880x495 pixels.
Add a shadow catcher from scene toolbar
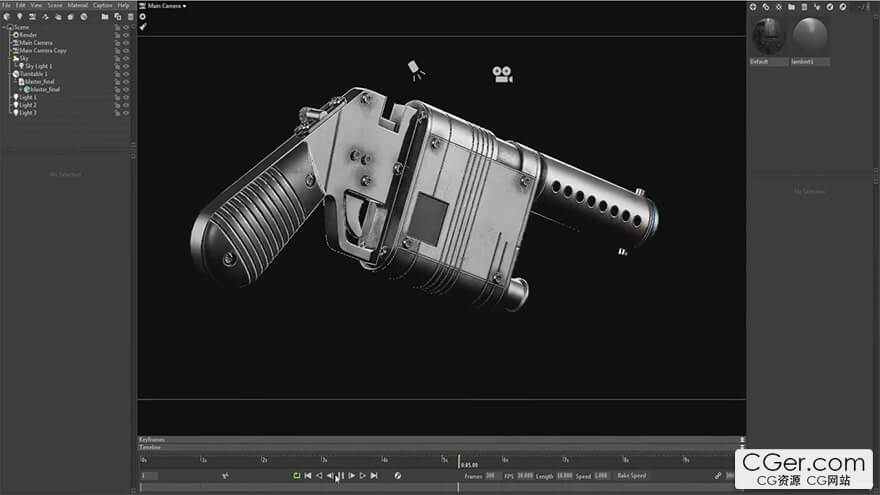71,17
